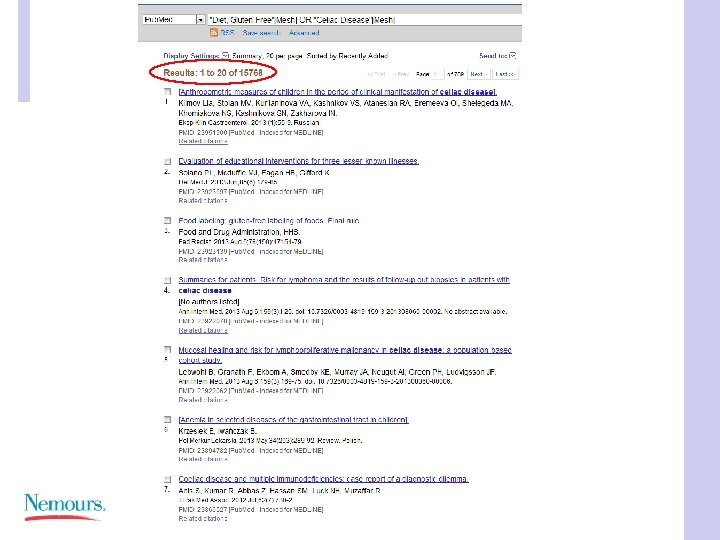The image size is (720, 540).
Task: Open the Advanced search link
Action: 304,33
